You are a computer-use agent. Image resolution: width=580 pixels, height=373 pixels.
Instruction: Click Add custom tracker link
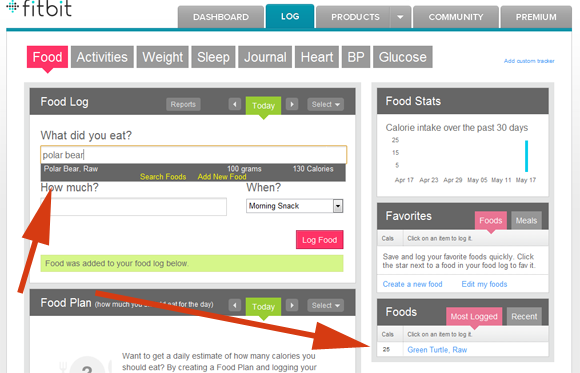pos(529,61)
